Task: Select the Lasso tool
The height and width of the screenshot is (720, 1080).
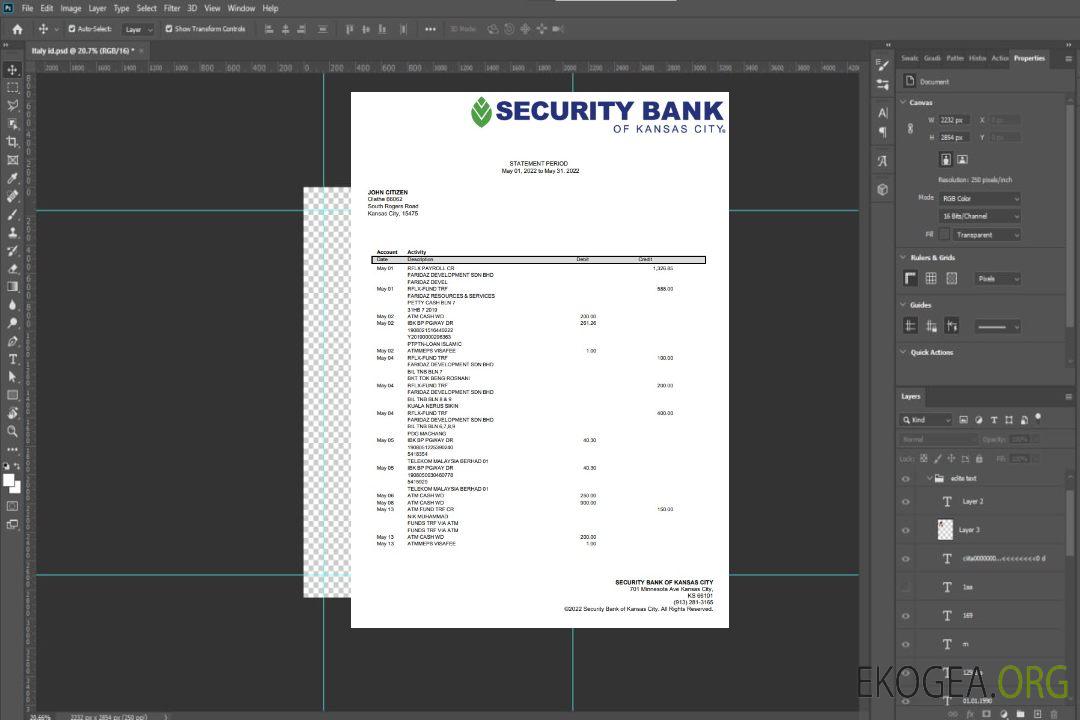Action: (12, 105)
